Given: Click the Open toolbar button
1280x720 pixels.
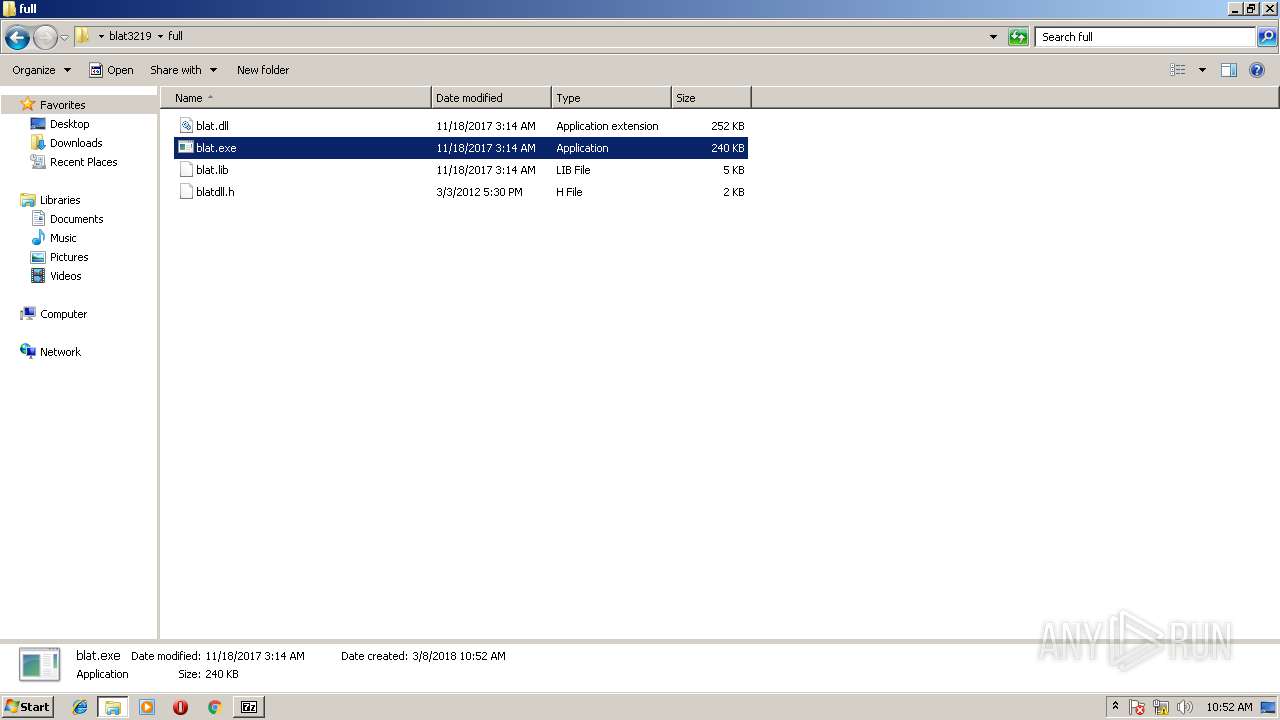Looking at the screenshot, I should point(111,70).
